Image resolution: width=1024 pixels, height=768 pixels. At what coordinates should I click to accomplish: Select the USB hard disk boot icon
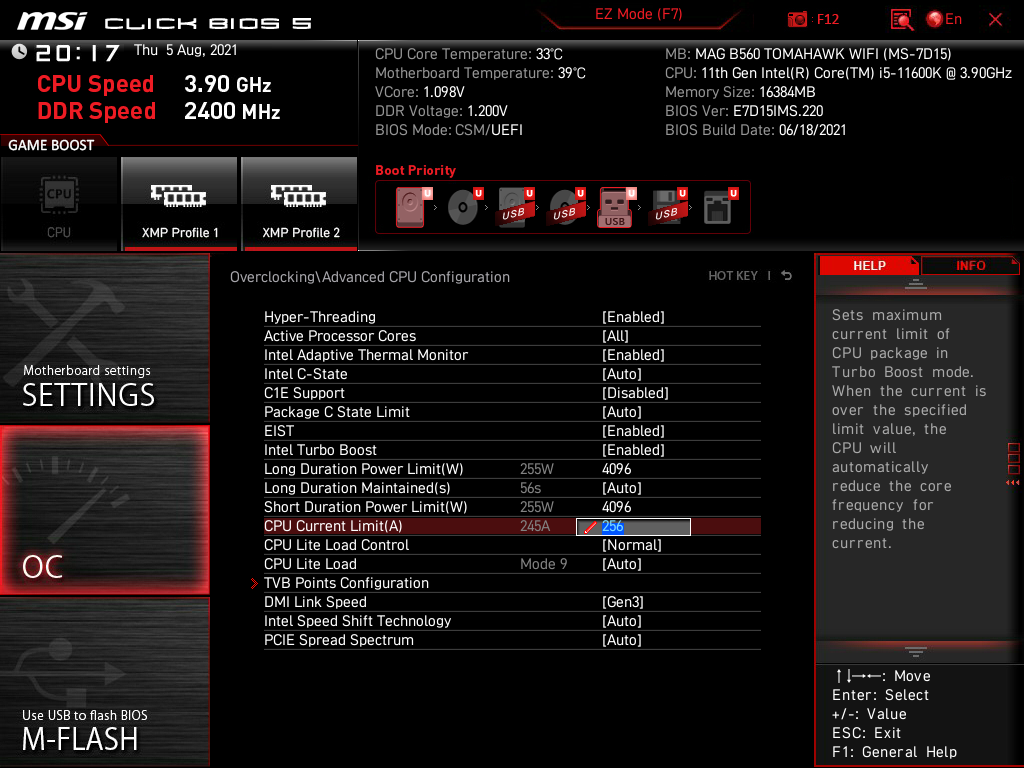pos(516,207)
